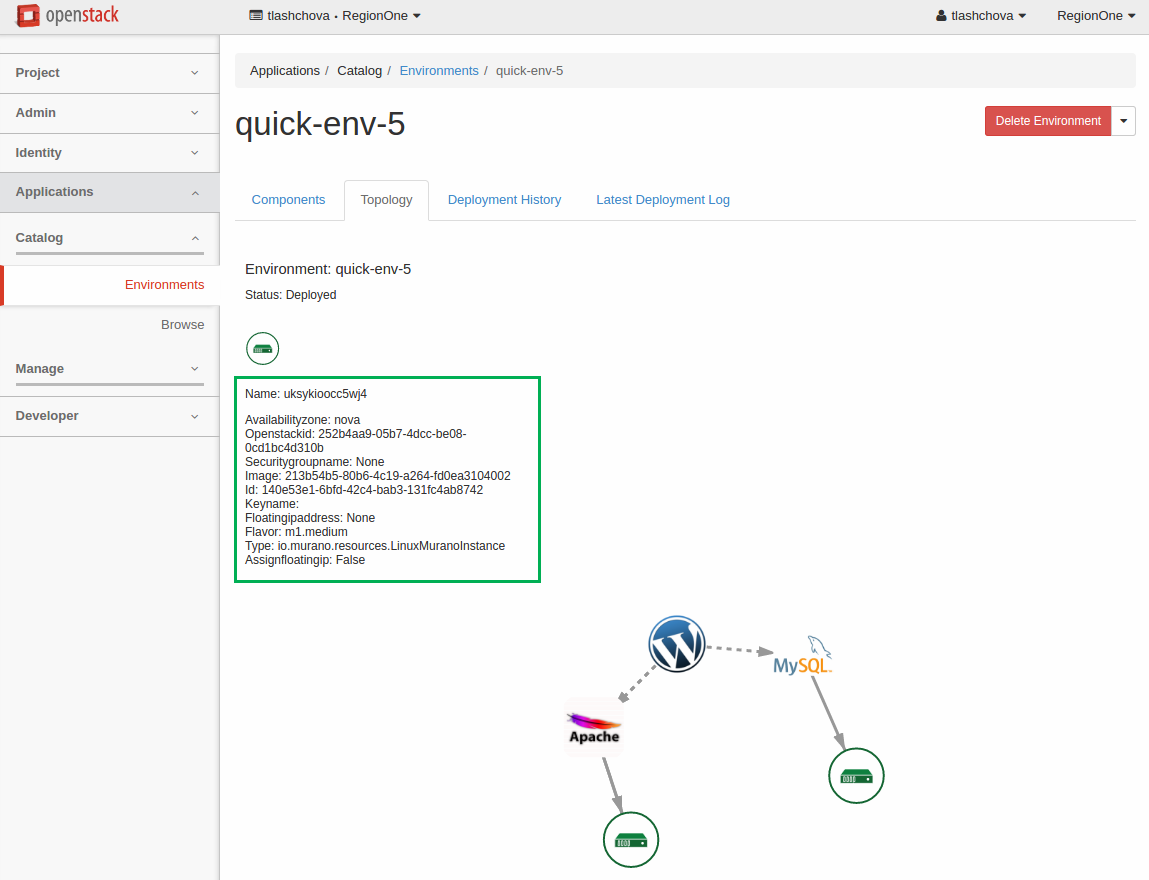Click the WordPress node in topology

pyautogui.click(x=677, y=643)
